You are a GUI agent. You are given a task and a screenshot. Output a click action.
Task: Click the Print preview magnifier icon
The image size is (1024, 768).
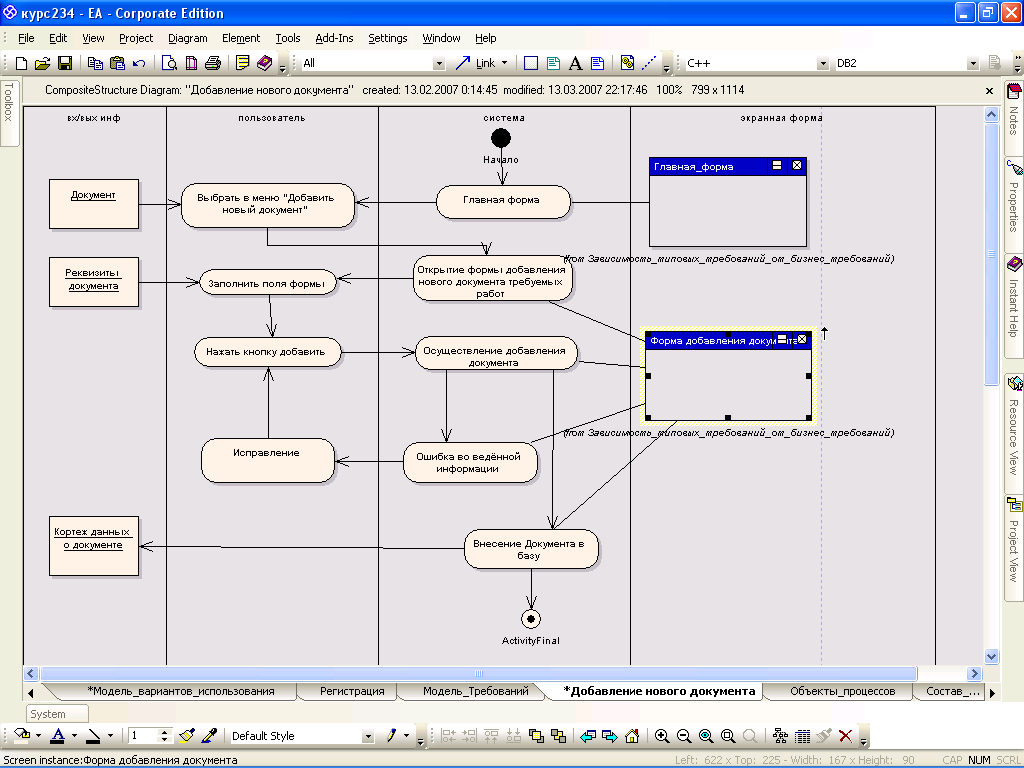170,63
